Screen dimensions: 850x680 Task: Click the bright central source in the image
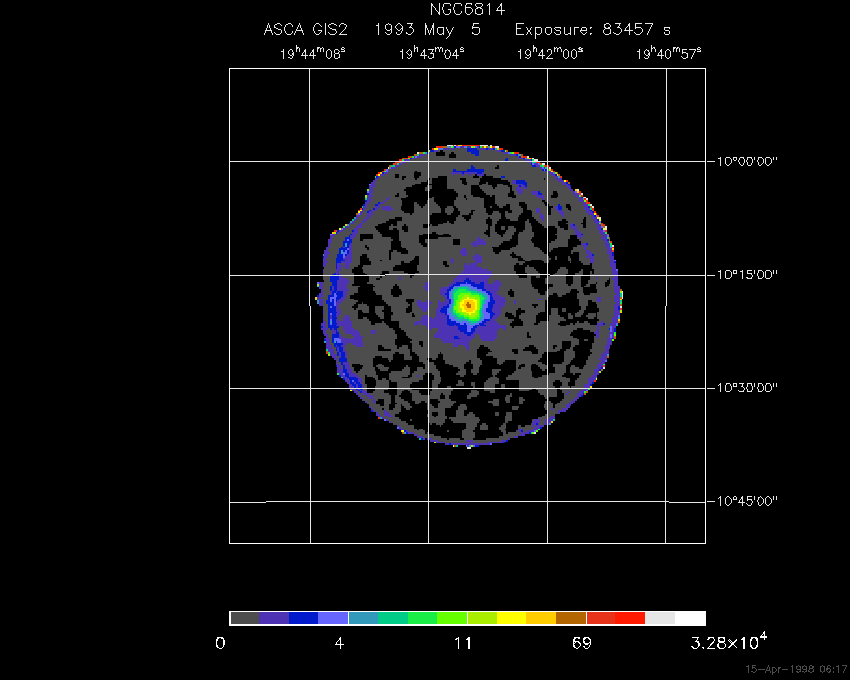[x=469, y=305]
